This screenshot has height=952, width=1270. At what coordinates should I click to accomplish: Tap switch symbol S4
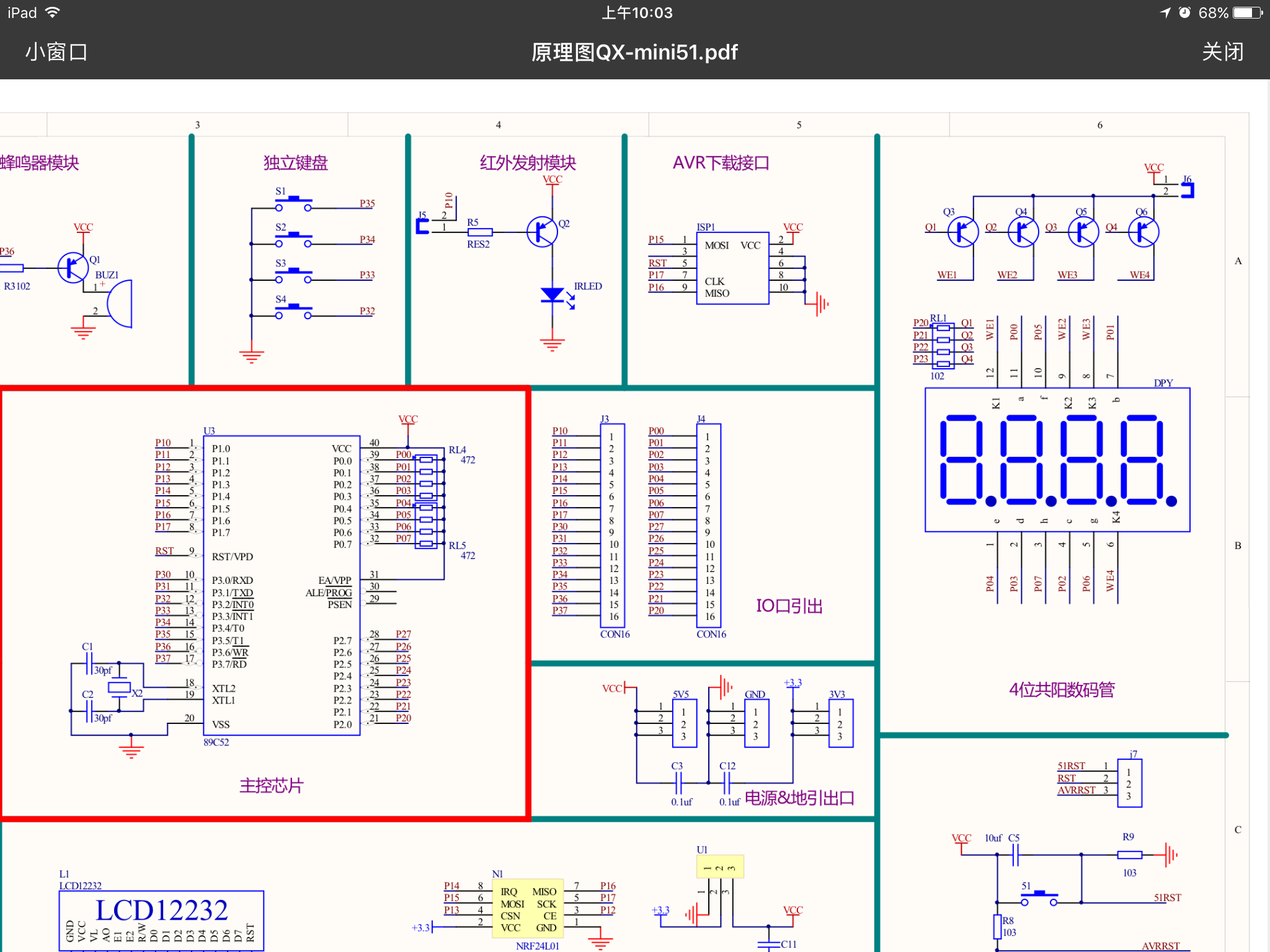(x=293, y=312)
